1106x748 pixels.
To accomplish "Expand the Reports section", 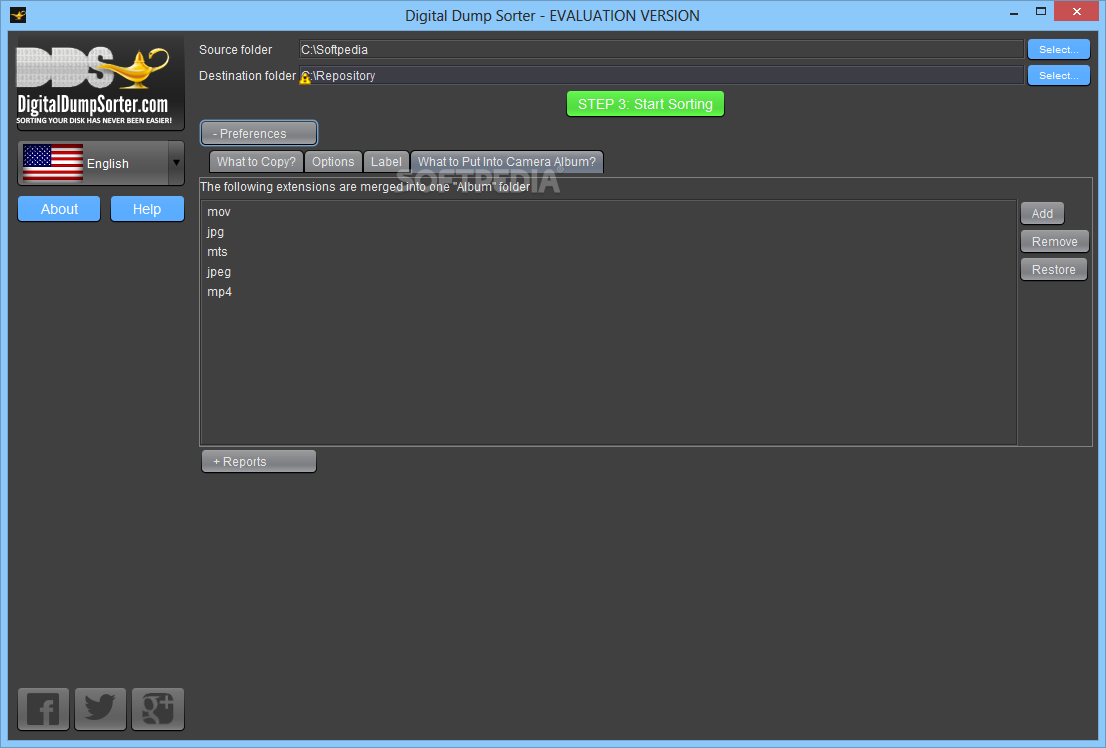I will [x=259, y=462].
